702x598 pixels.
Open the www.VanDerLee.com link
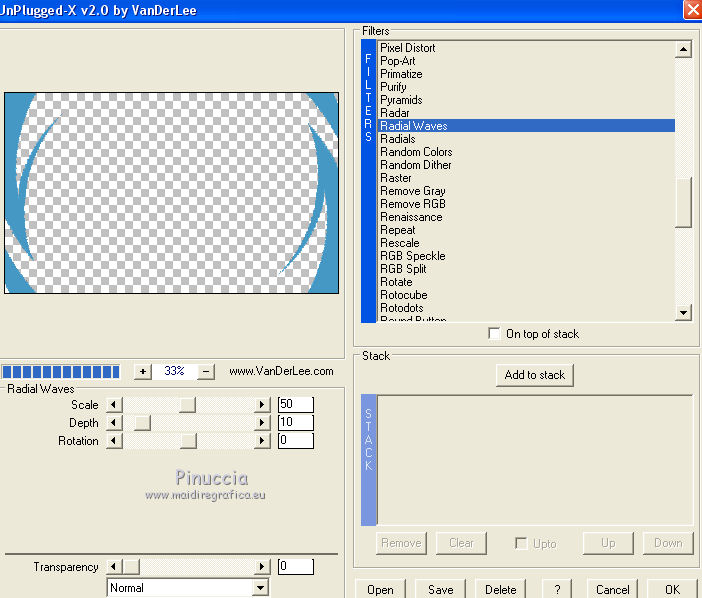coord(281,371)
